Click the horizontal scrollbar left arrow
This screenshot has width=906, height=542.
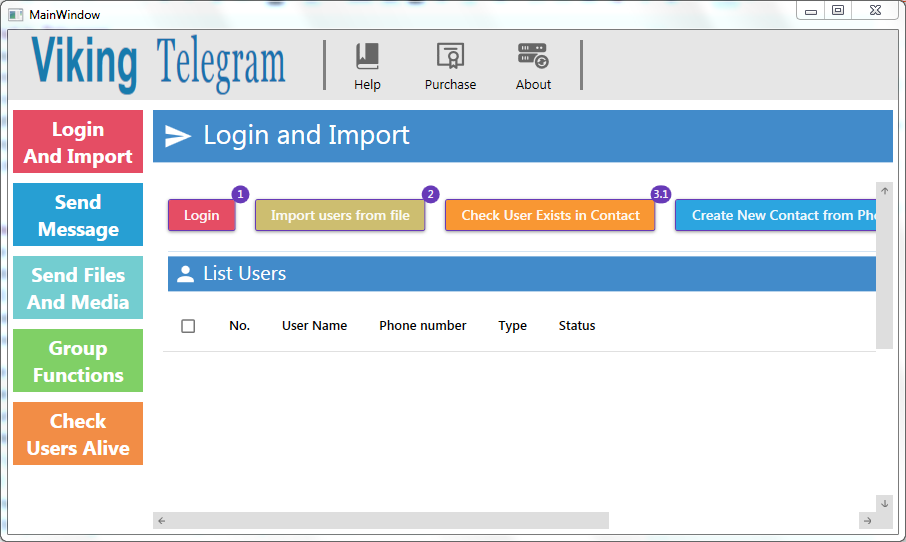tap(162, 521)
